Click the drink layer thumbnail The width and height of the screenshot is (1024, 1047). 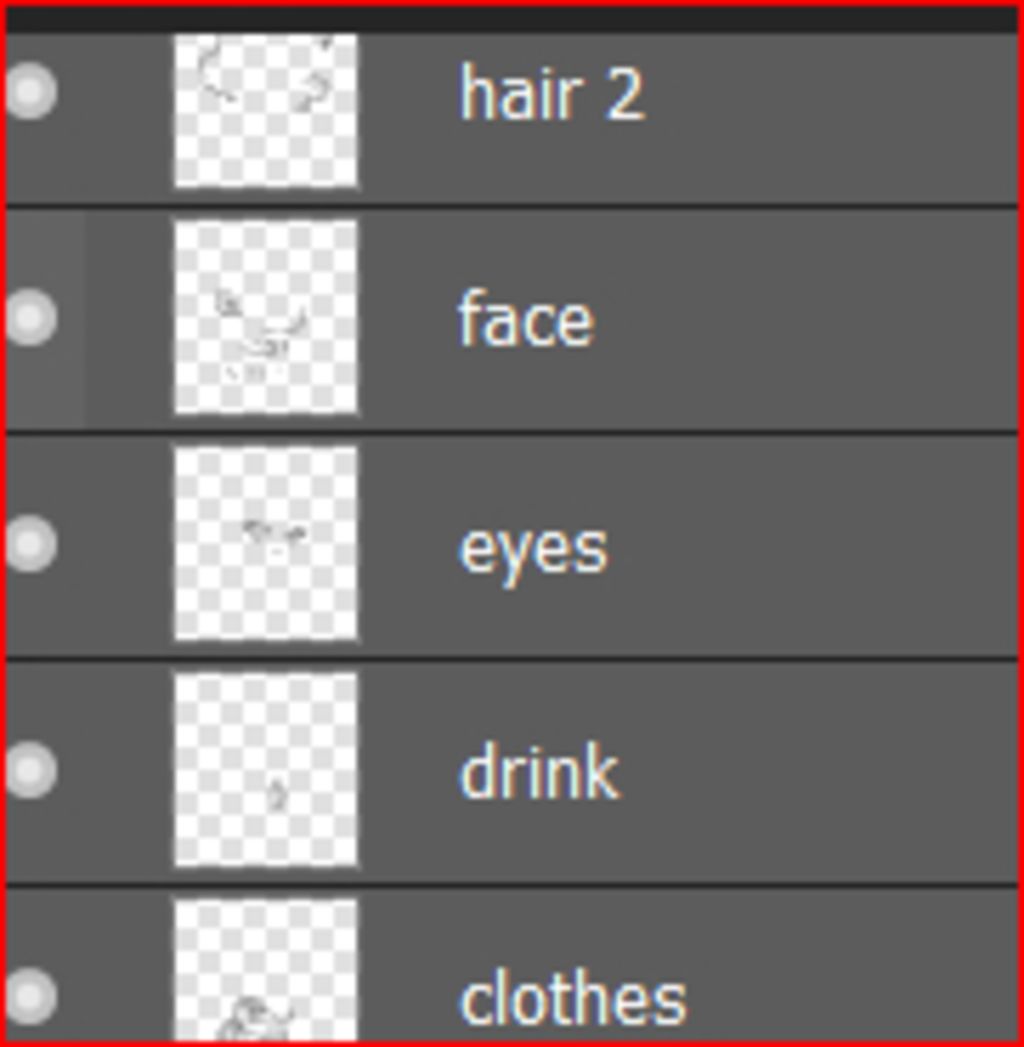[266, 770]
